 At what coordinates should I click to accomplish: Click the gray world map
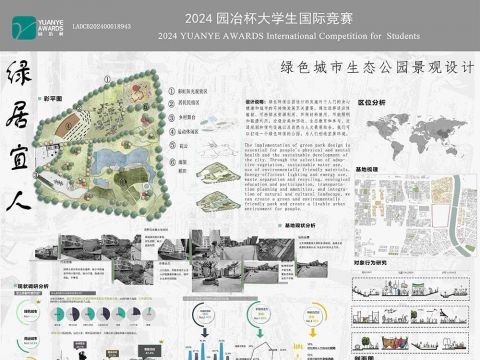point(417,136)
